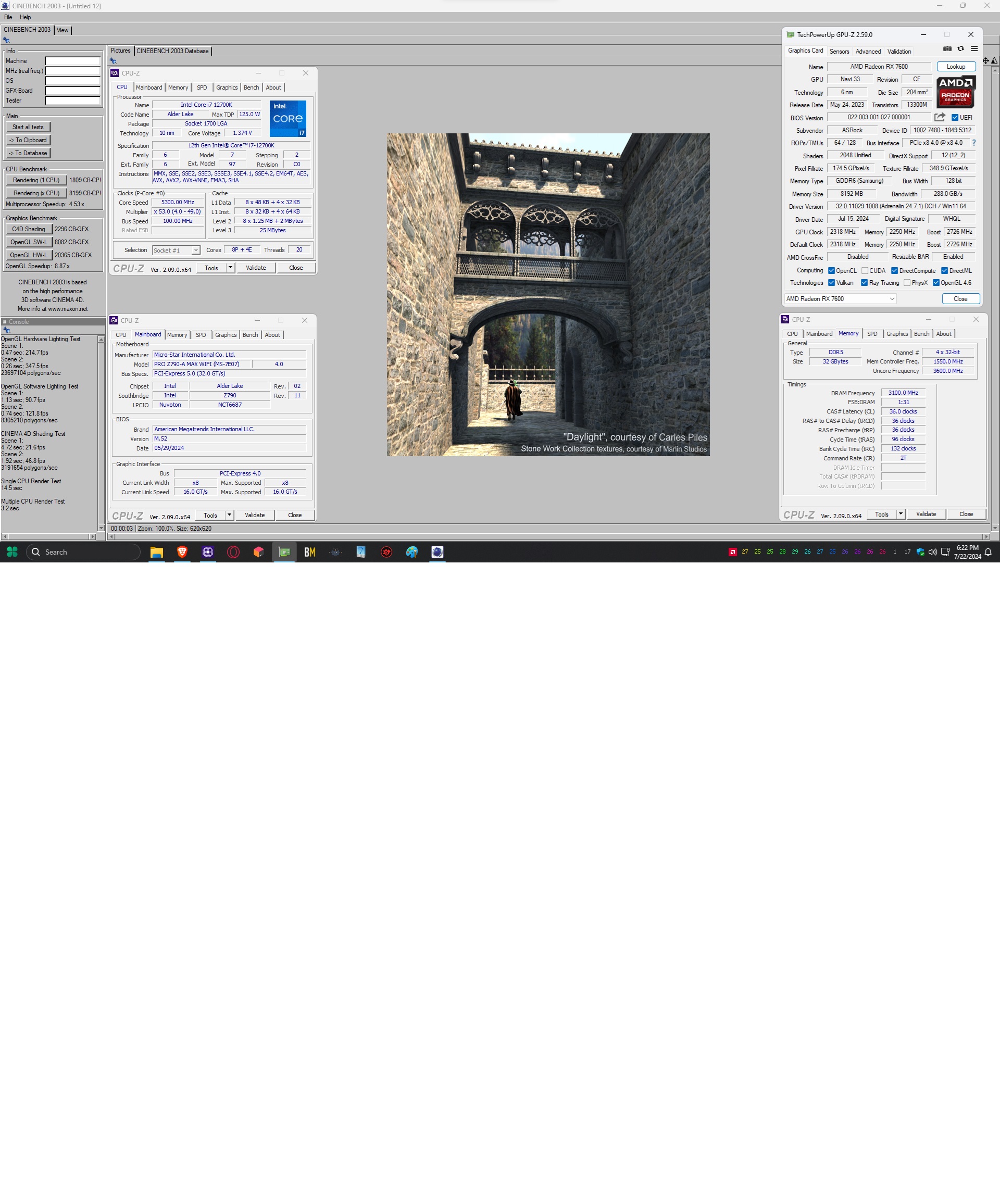The height and width of the screenshot is (1204, 1000).
Task: Click the console vertical scrollbar
Action: (x=101, y=433)
